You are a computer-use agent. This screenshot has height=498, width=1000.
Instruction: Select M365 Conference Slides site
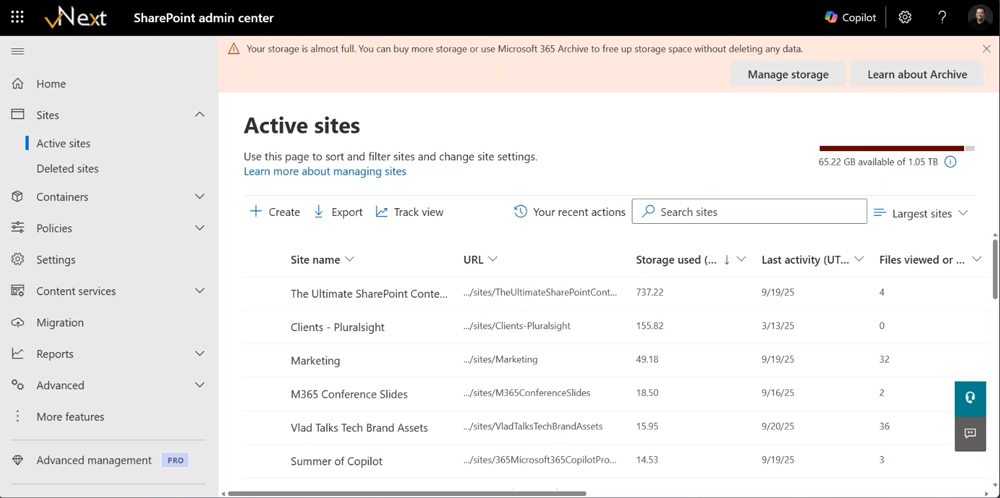pos(349,394)
